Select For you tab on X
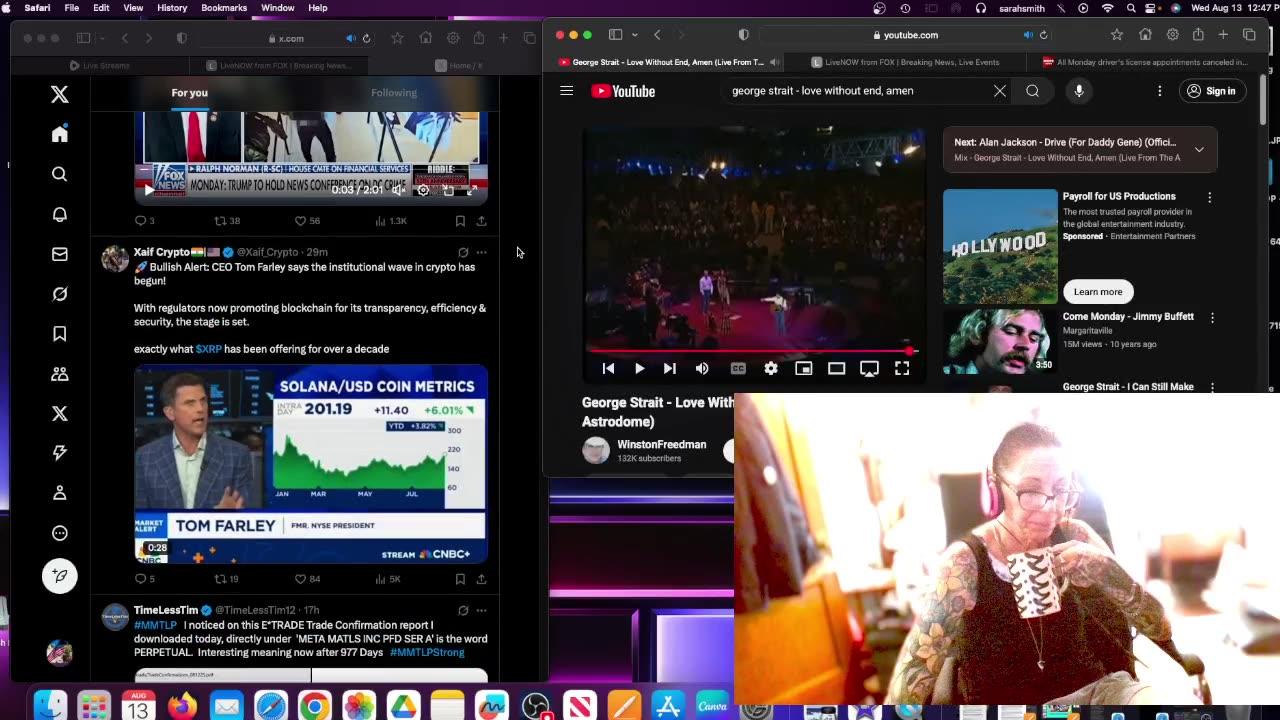This screenshot has width=1280, height=720. [189, 93]
